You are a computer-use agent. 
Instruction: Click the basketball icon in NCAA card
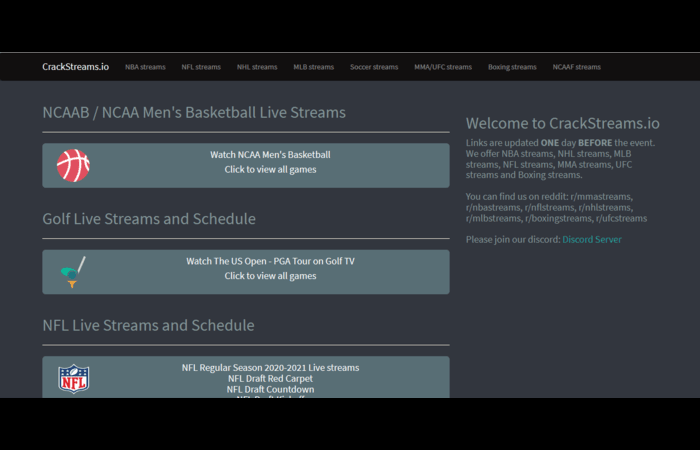(73, 166)
